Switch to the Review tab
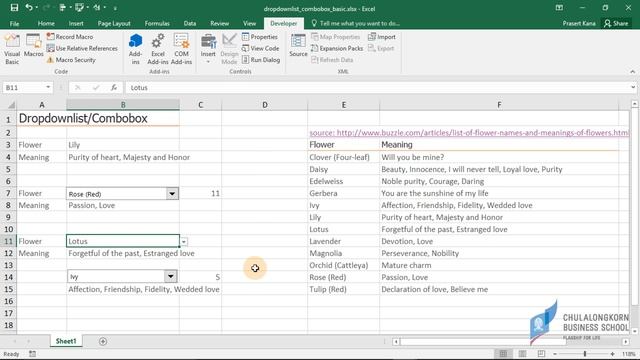 (220, 23)
